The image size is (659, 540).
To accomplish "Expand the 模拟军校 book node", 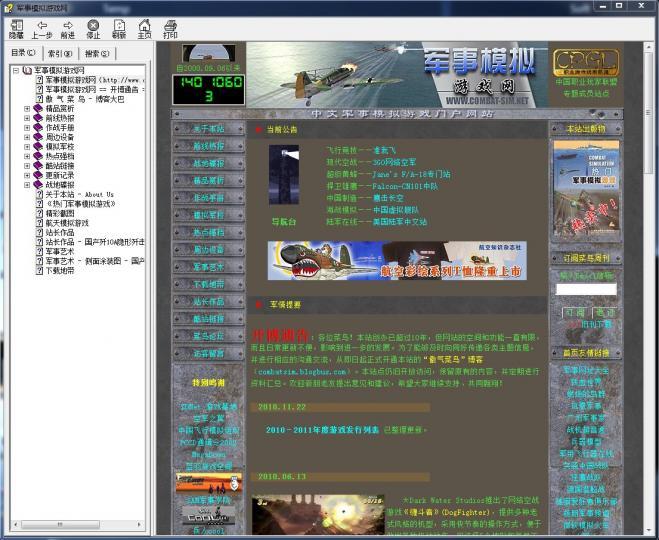I will pos(27,146).
